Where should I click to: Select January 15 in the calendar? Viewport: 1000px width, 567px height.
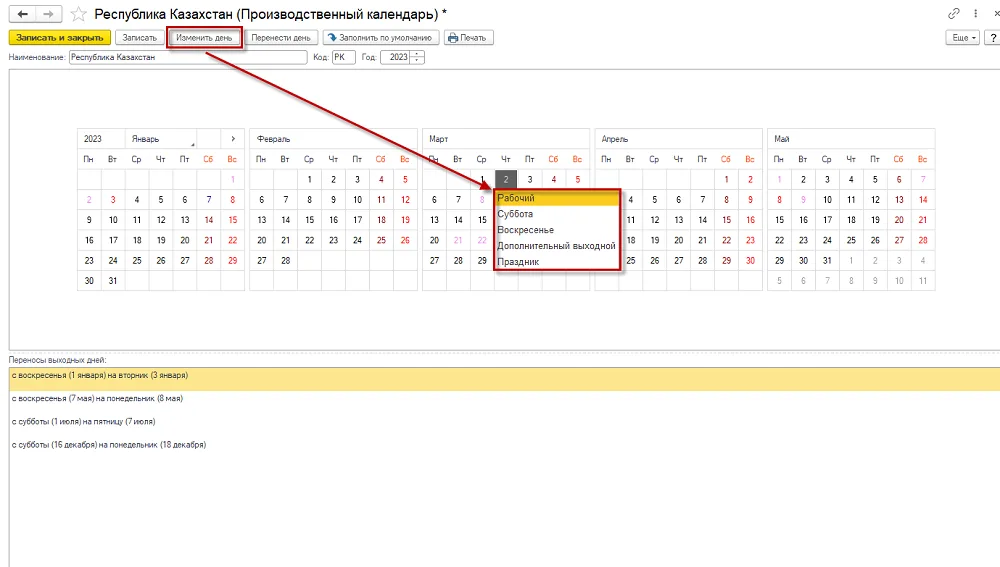point(233,220)
